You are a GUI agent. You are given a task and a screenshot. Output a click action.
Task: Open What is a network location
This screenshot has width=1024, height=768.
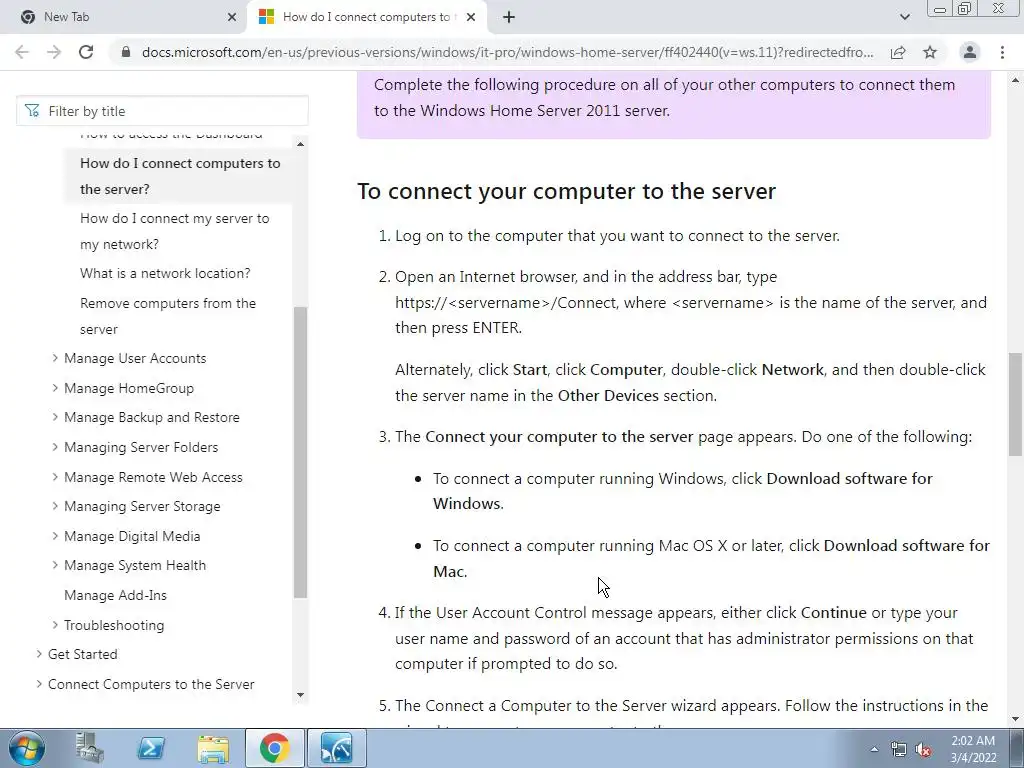165,274
